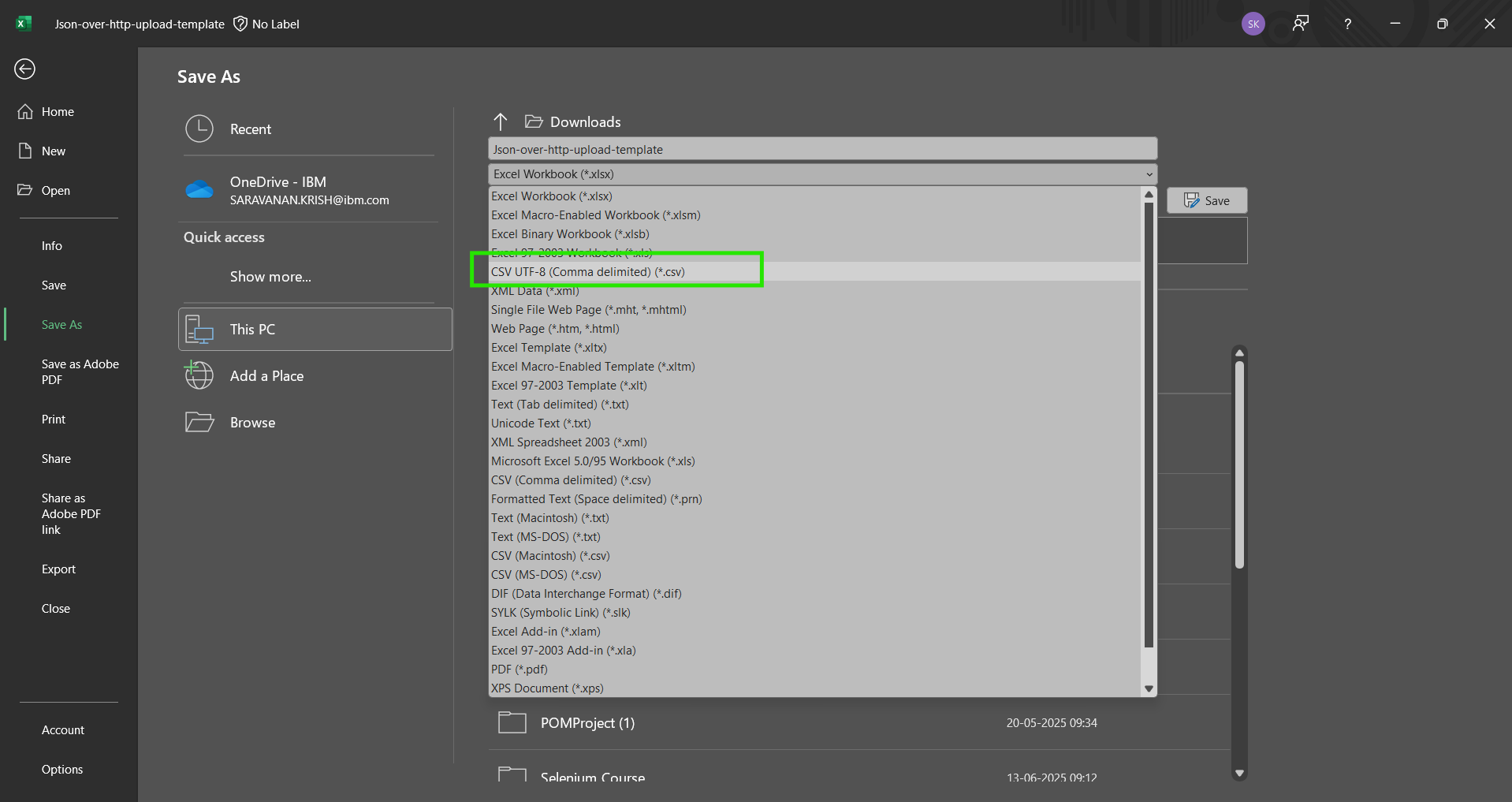The width and height of the screenshot is (1512, 802).
Task: Select Unicode Text (*.txt) option
Action: click(x=814, y=423)
